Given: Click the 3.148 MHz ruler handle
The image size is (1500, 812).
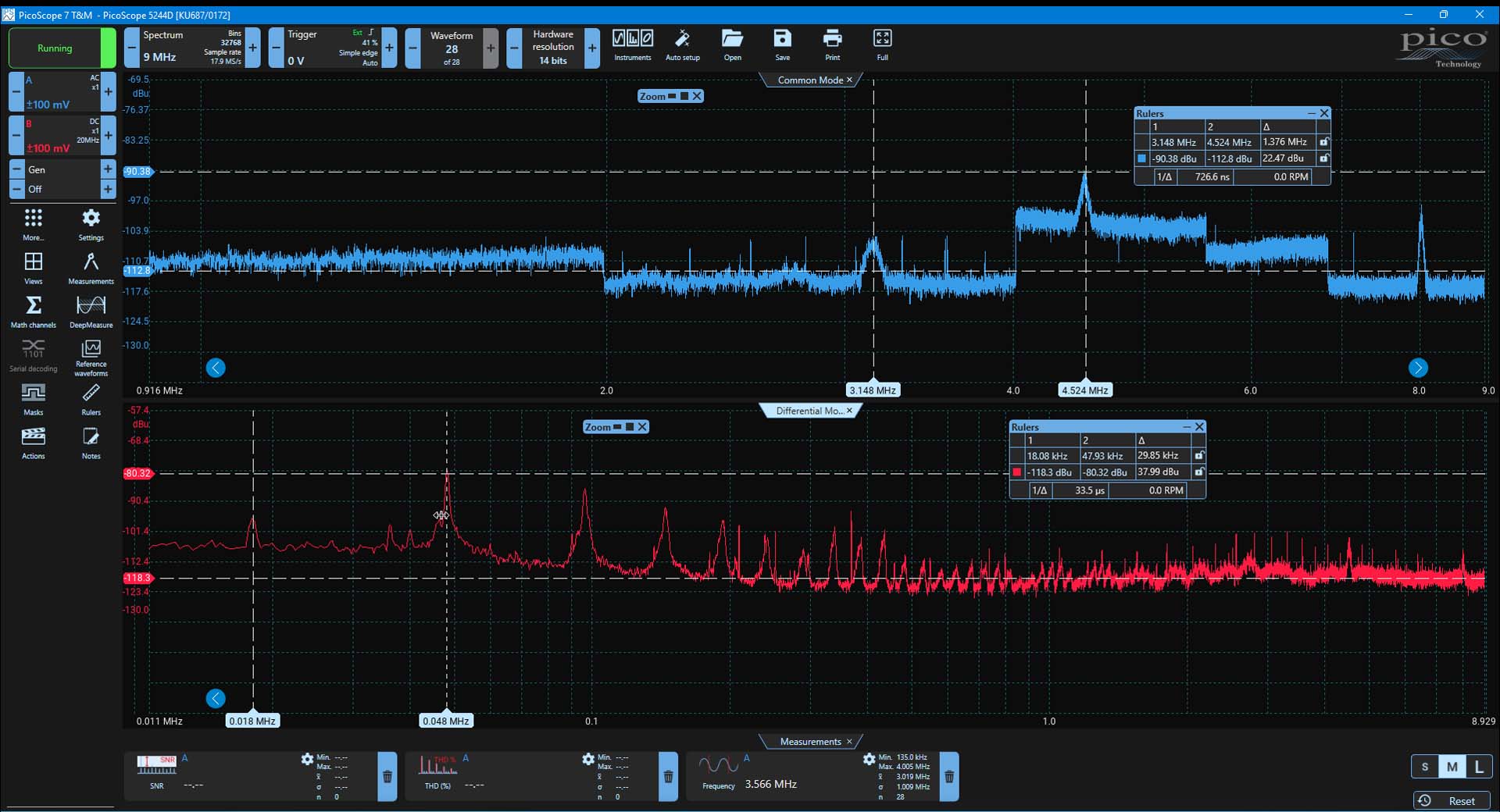Looking at the screenshot, I should coord(873,390).
